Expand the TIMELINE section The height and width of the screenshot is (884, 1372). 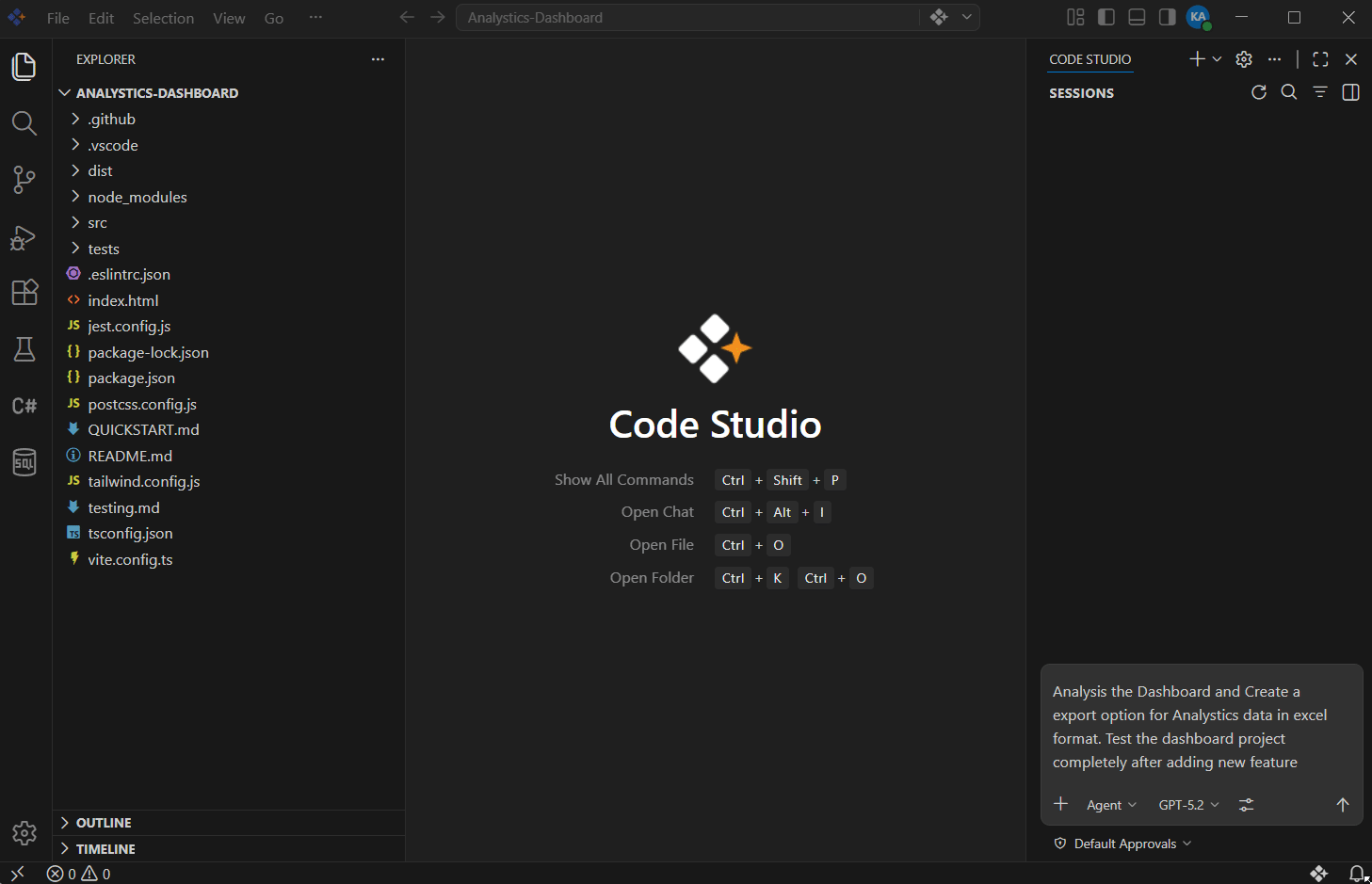pyautogui.click(x=229, y=848)
